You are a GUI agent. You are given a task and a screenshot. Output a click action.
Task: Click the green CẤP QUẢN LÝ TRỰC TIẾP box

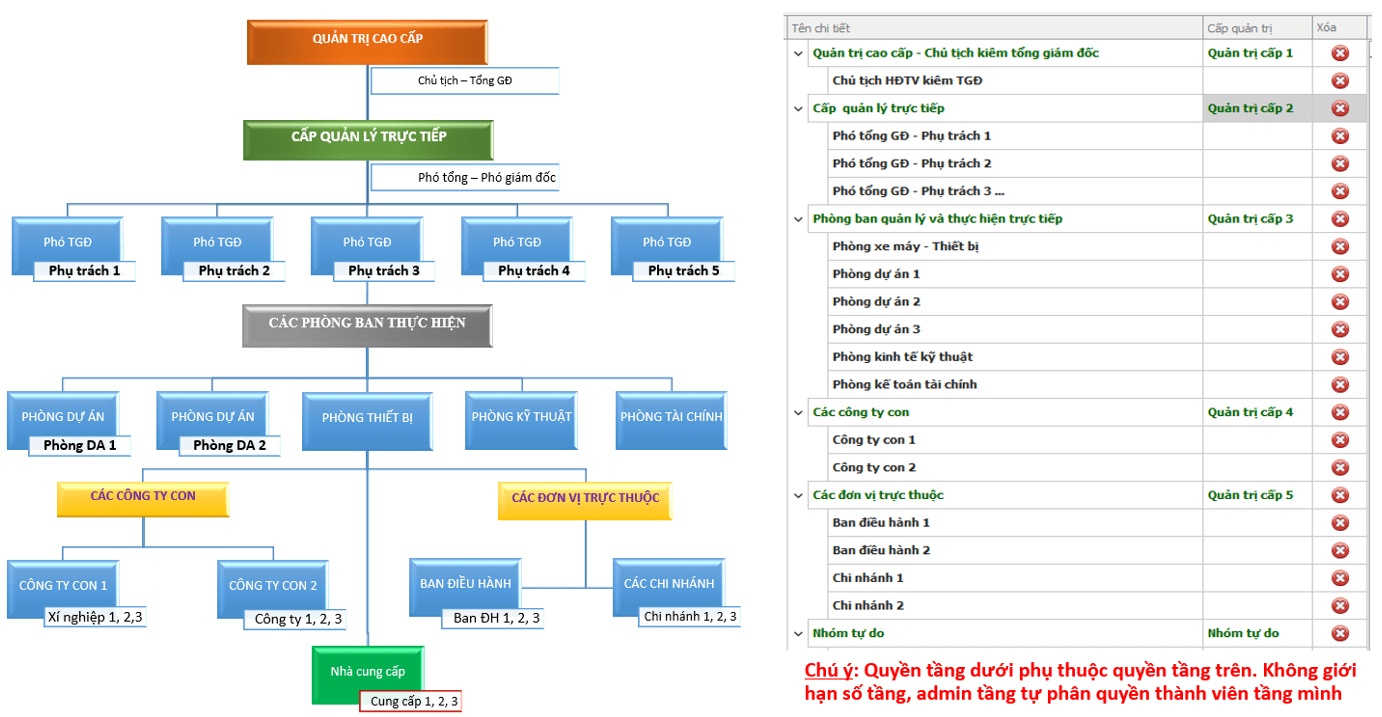point(368,139)
